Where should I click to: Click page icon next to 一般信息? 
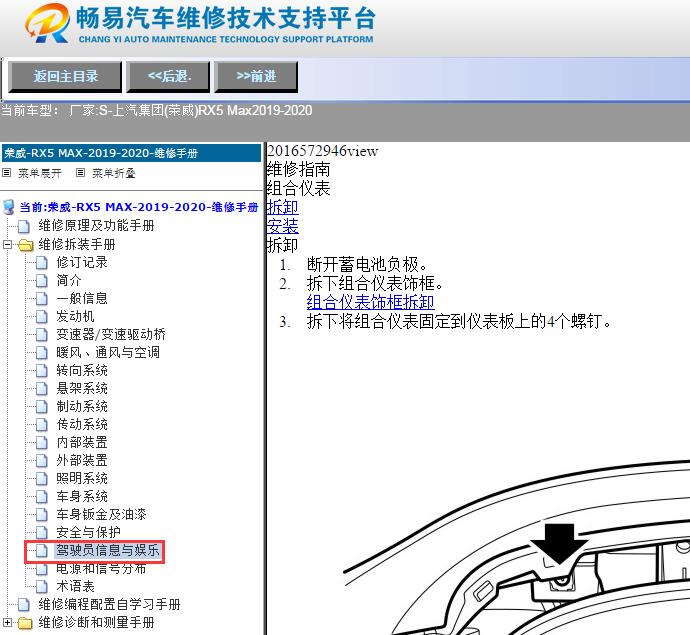[42, 299]
